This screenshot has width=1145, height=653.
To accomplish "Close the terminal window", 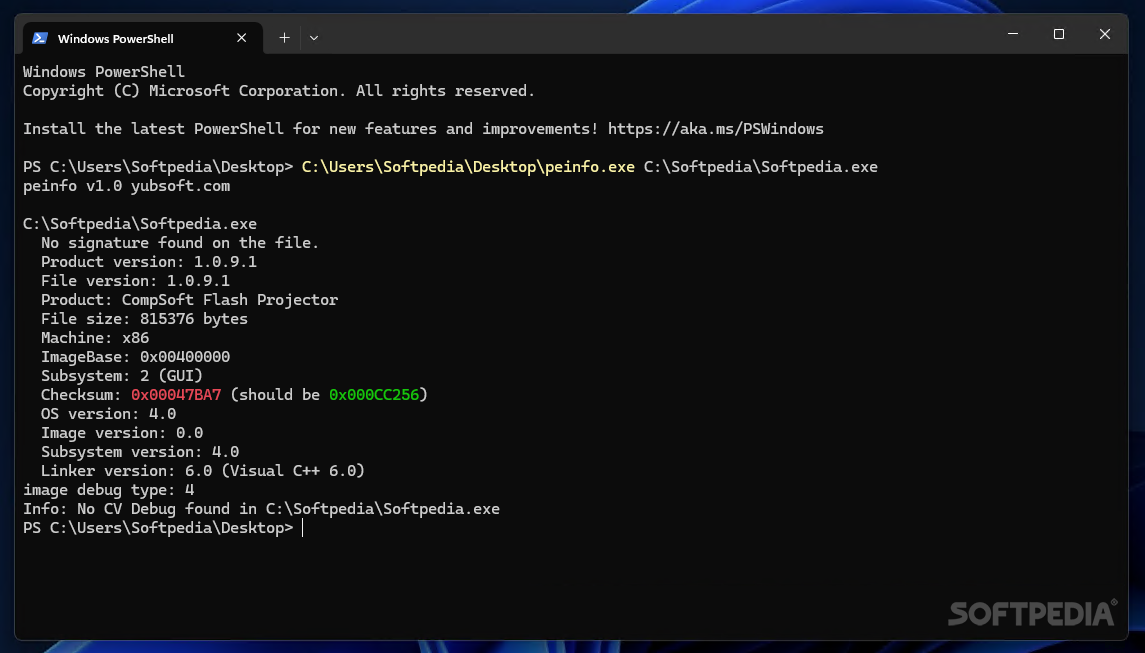I will [x=1105, y=34].
